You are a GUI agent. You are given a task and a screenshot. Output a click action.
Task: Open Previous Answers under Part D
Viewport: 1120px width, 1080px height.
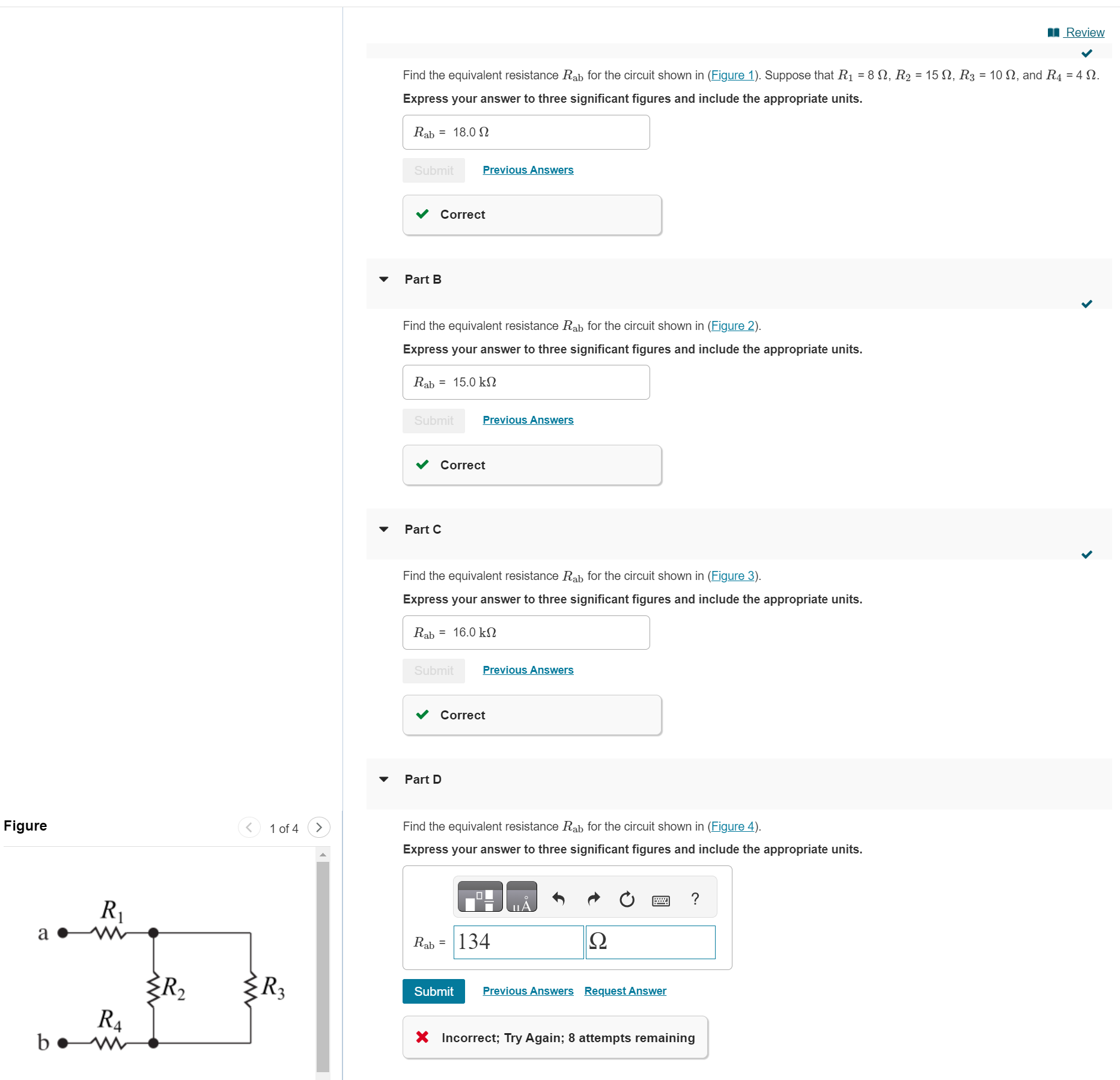click(527, 990)
